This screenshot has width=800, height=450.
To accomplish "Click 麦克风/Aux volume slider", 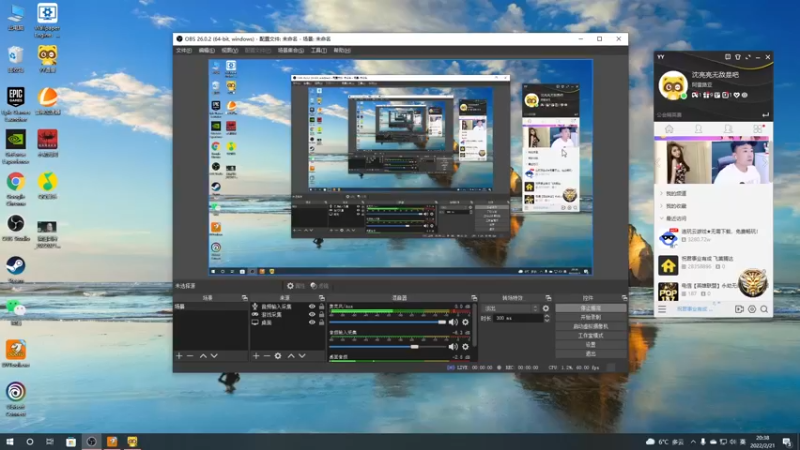I will 388,322.
